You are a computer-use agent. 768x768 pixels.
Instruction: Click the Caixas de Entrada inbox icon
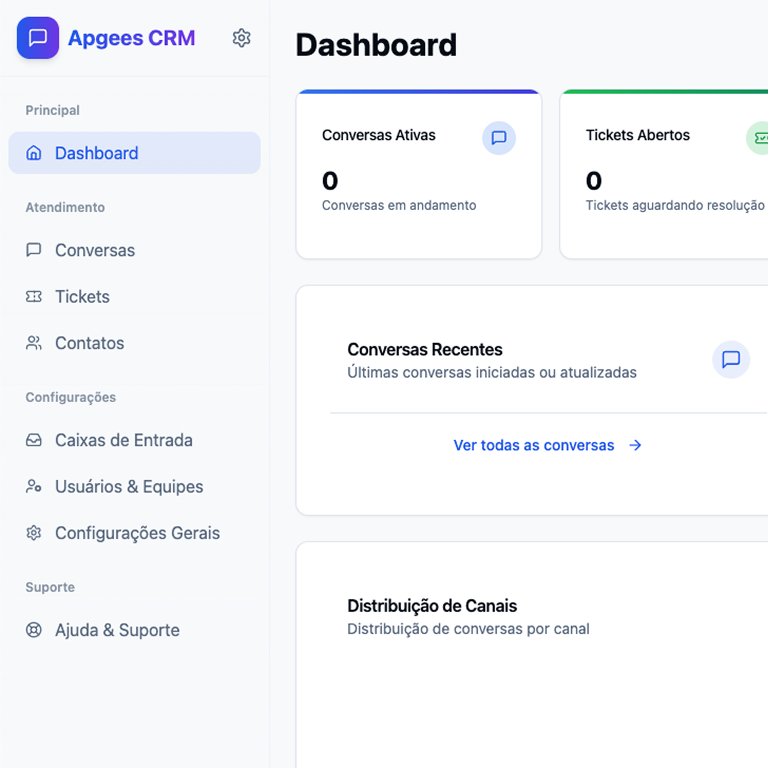pos(33,440)
